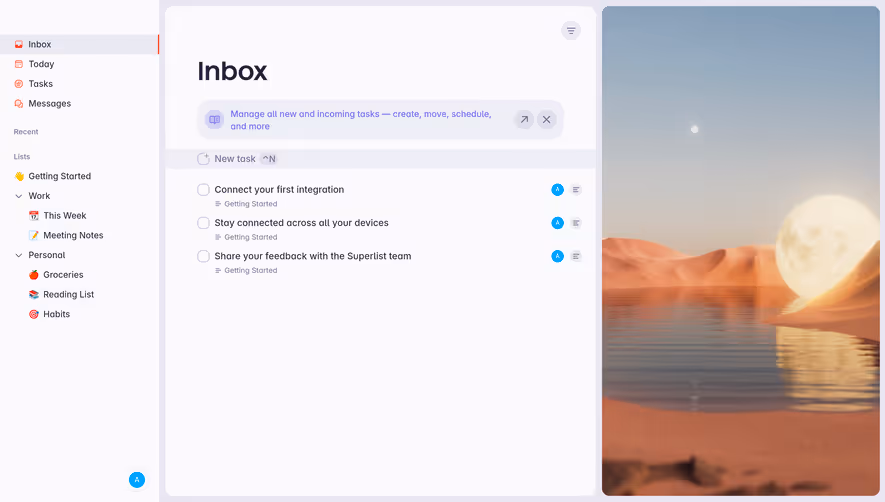Click the This Week calendar emoji icon
885x502 pixels.
(x=34, y=216)
